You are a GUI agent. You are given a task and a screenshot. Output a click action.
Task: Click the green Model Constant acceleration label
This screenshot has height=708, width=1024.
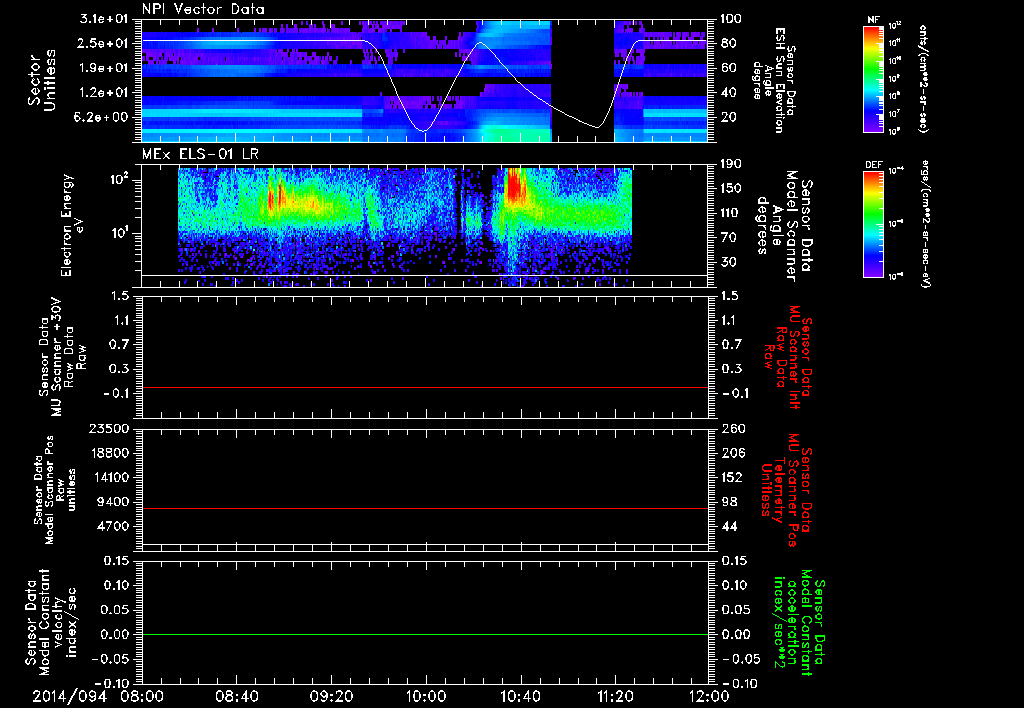point(800,625)
